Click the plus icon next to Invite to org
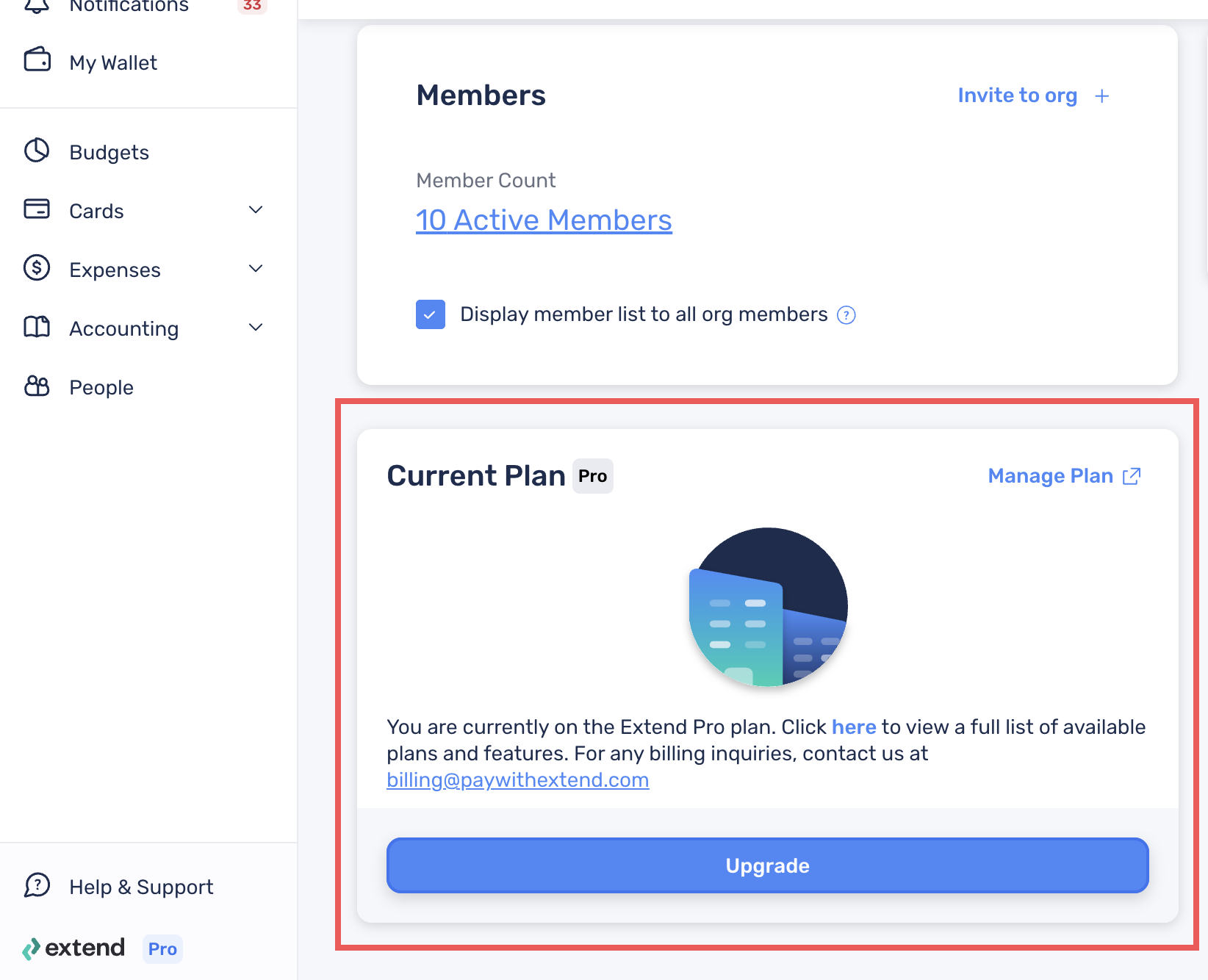 (x=1101, y=96)
